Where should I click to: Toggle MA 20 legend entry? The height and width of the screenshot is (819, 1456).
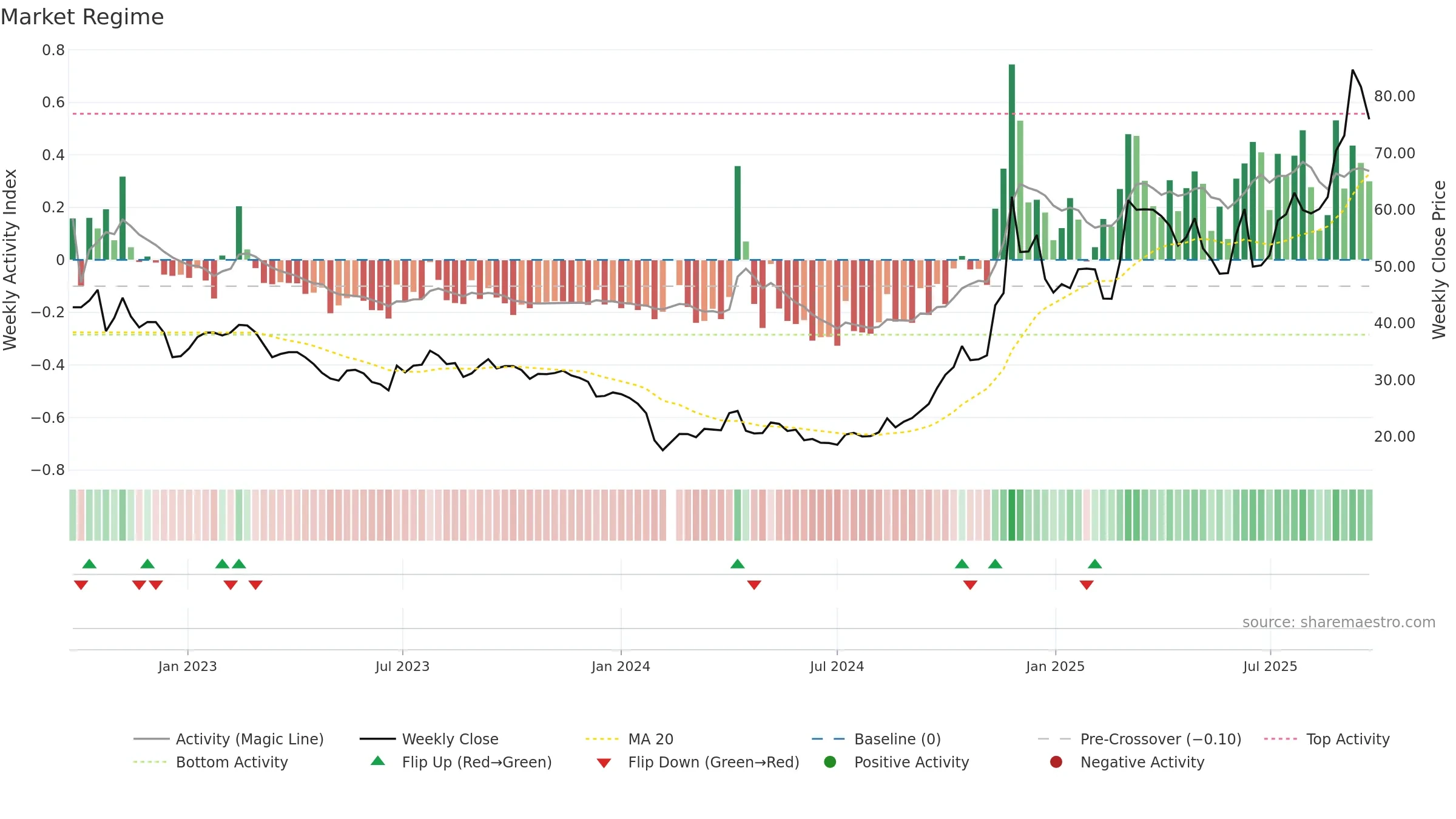coord(629,739)
